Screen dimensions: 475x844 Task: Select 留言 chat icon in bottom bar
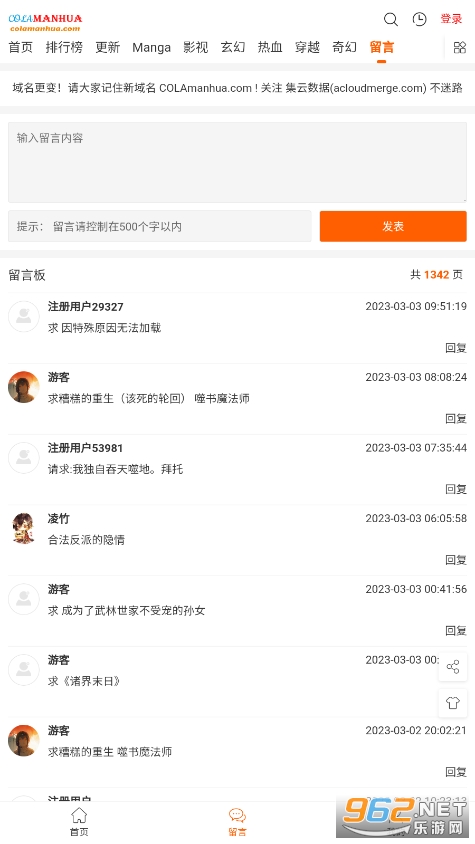(x=238, y=822)
